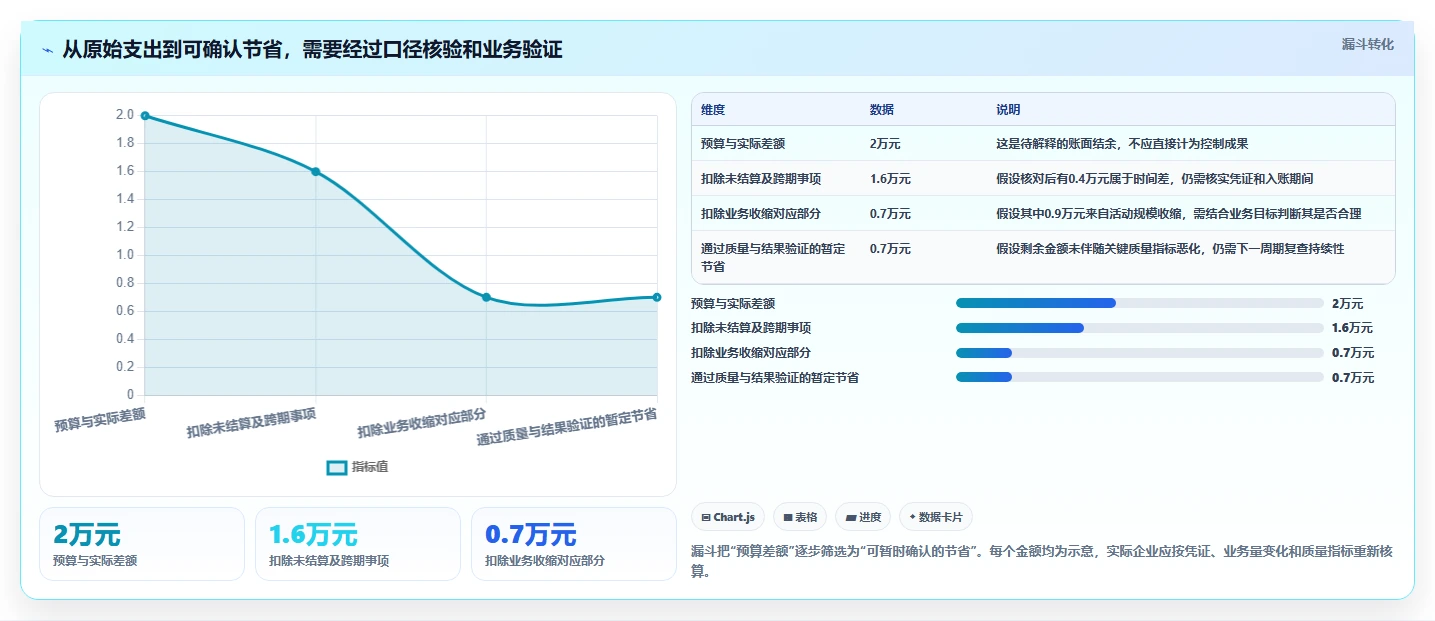Click the 数据卡片 tag
Image resolution: width=1435 pixels, height=621 pixels.
(x=935, y=517)
